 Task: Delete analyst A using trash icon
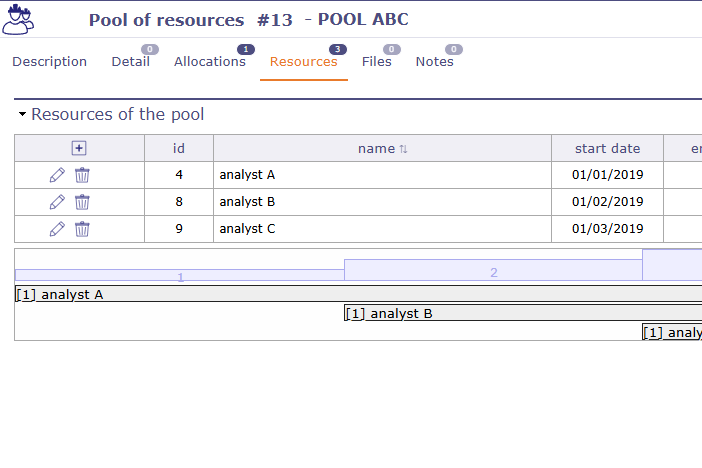[82, 175]
